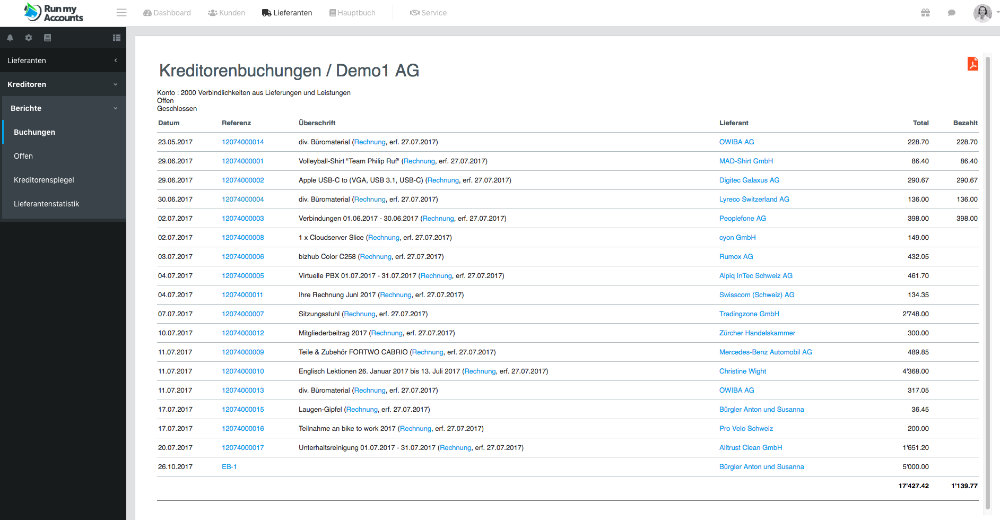The width and height of the screenshot is (1000, 520).
Task: Open the Dashboard menu
Action: click(167, 13)
